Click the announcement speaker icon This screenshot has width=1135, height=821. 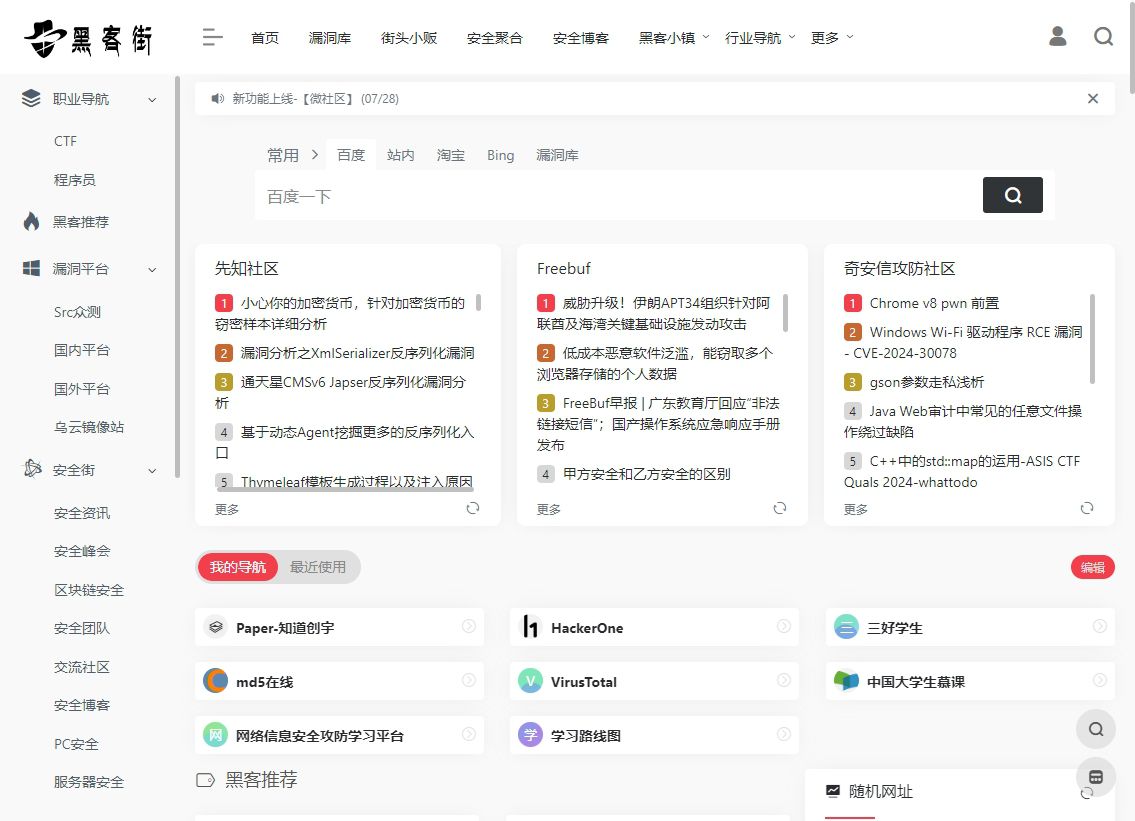[217, 98]
